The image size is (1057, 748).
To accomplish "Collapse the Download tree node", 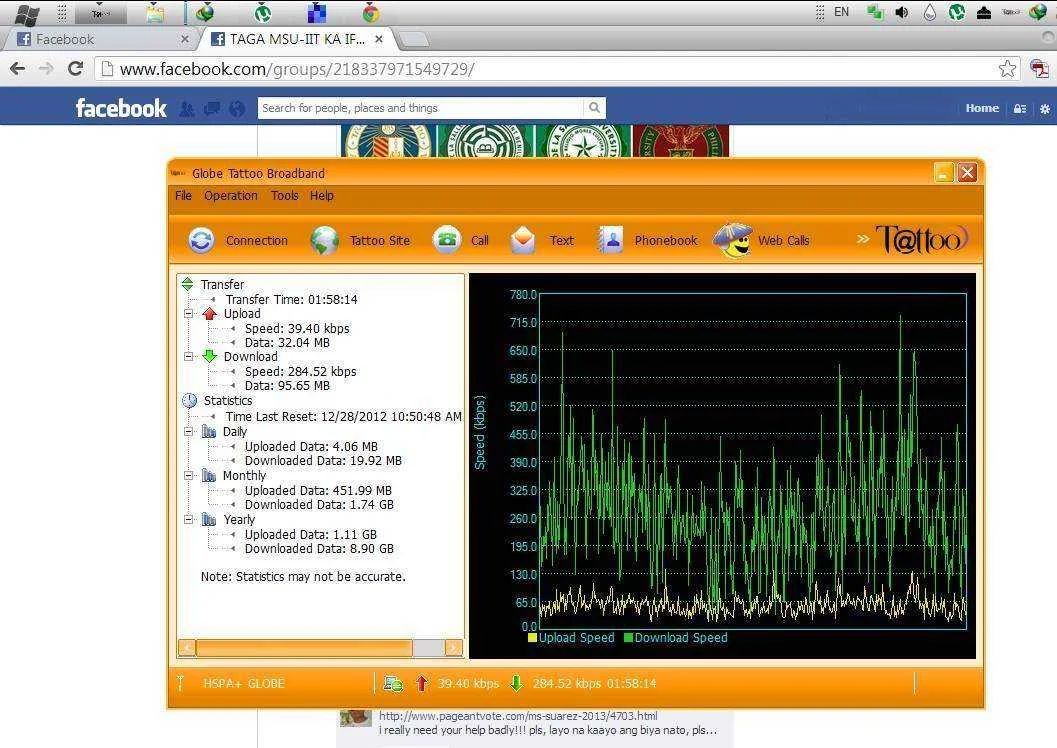I will coord(189,356).
